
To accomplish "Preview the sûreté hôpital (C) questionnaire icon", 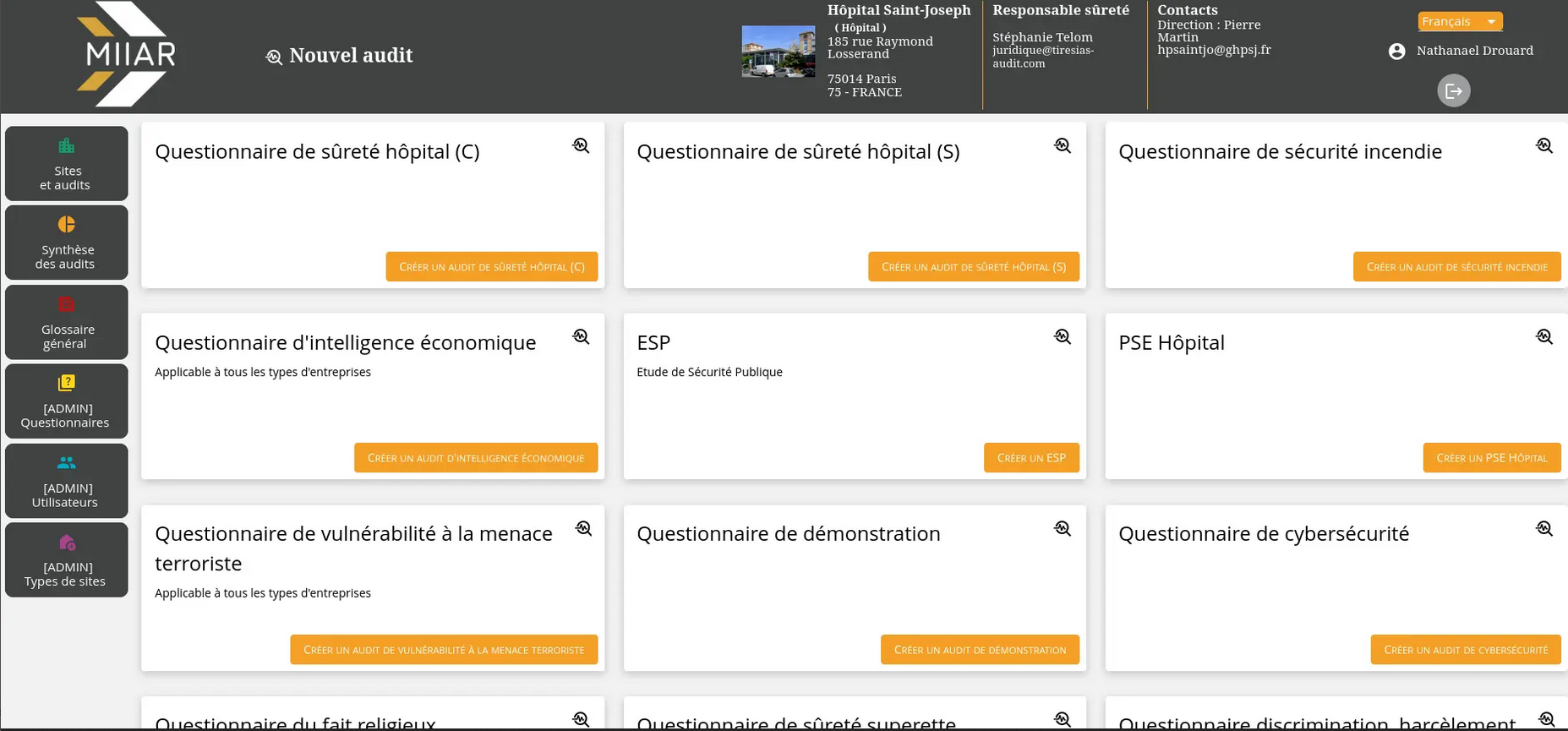I will coord(581,145).
